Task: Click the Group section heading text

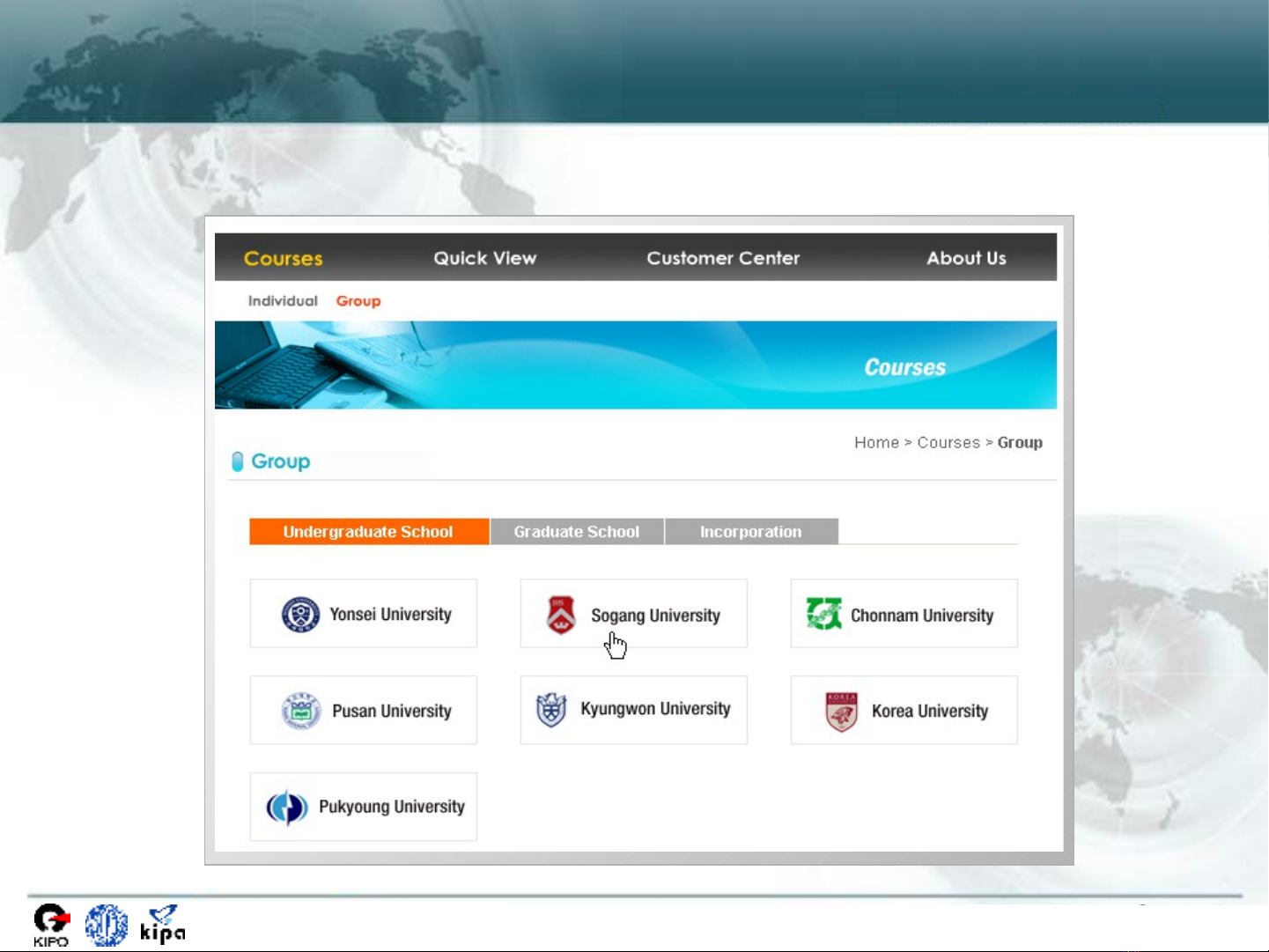Action: tap(281, 461)
